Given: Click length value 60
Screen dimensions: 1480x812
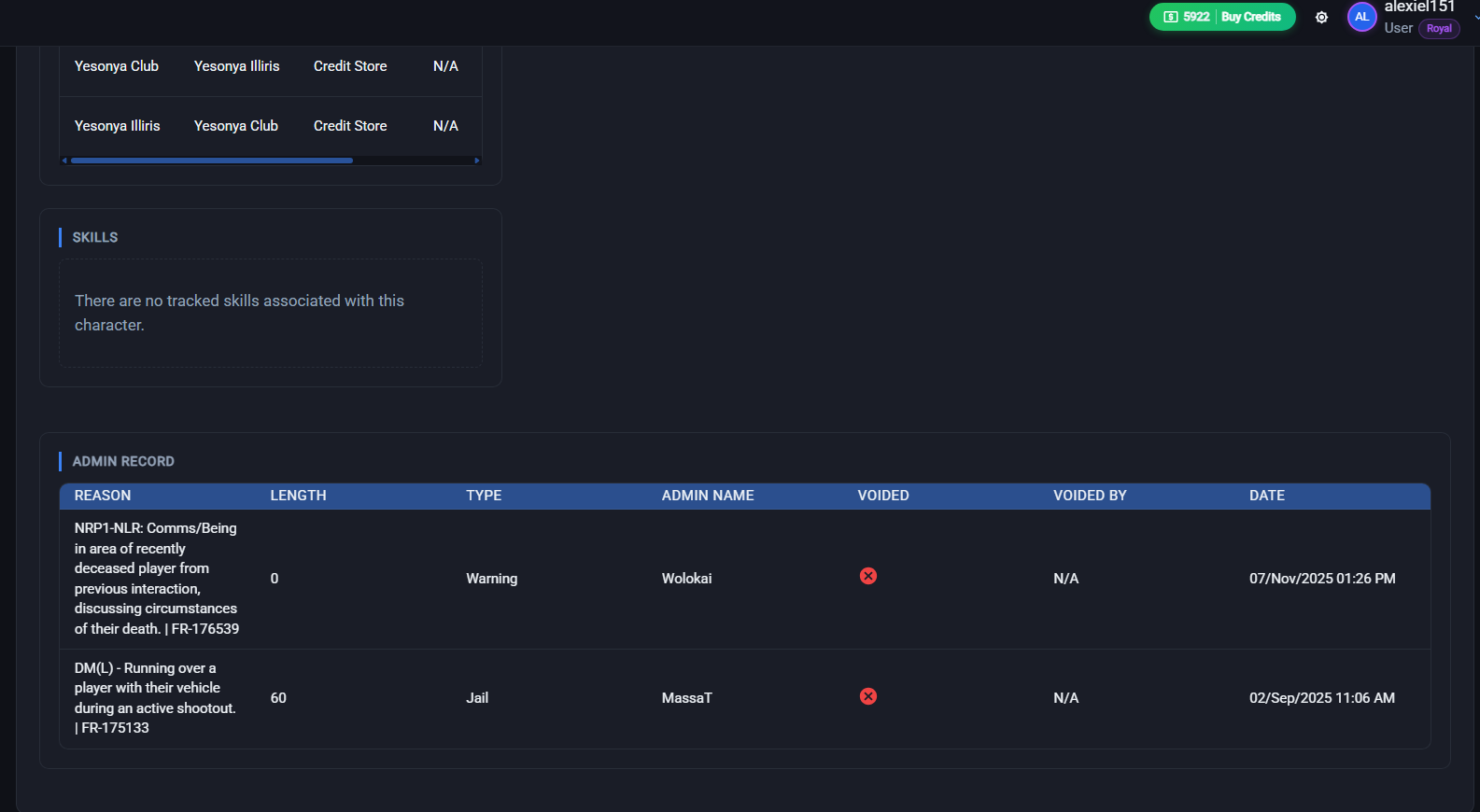Looking at the screenshot, I should [278, 698].
